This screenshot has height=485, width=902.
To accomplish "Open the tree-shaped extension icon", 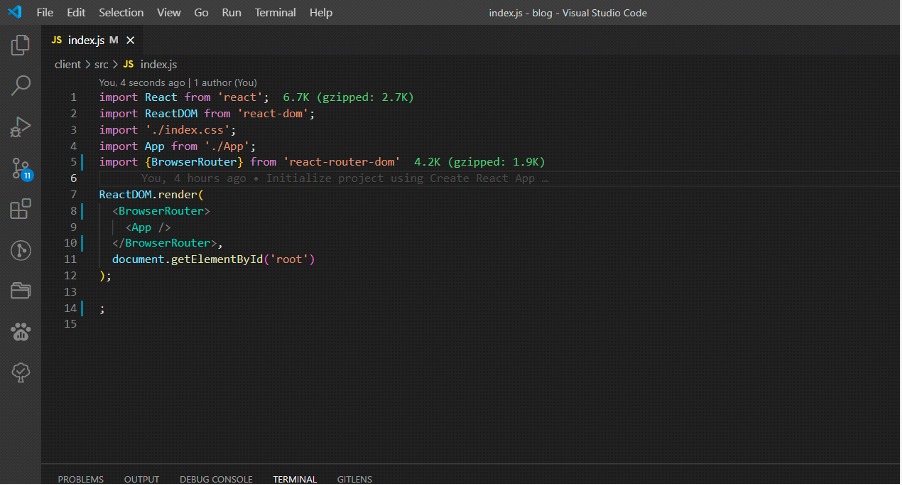I will [x=20, y=373].
